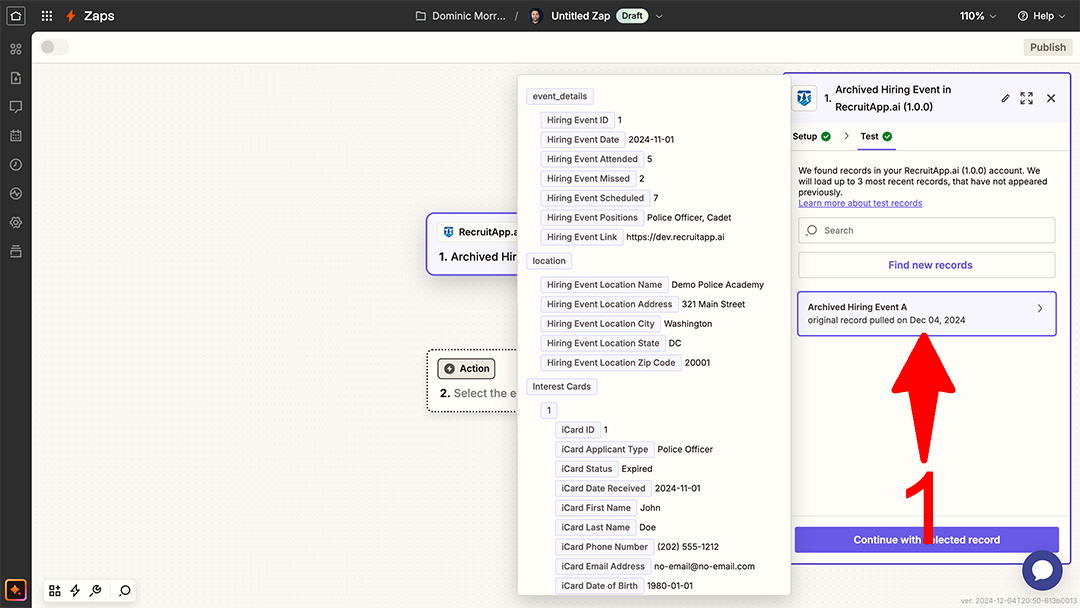Click the Interest Cards group label
The width and height of the screenshot is (1080, 608).
pyautogui.click(x=561, y=386)
